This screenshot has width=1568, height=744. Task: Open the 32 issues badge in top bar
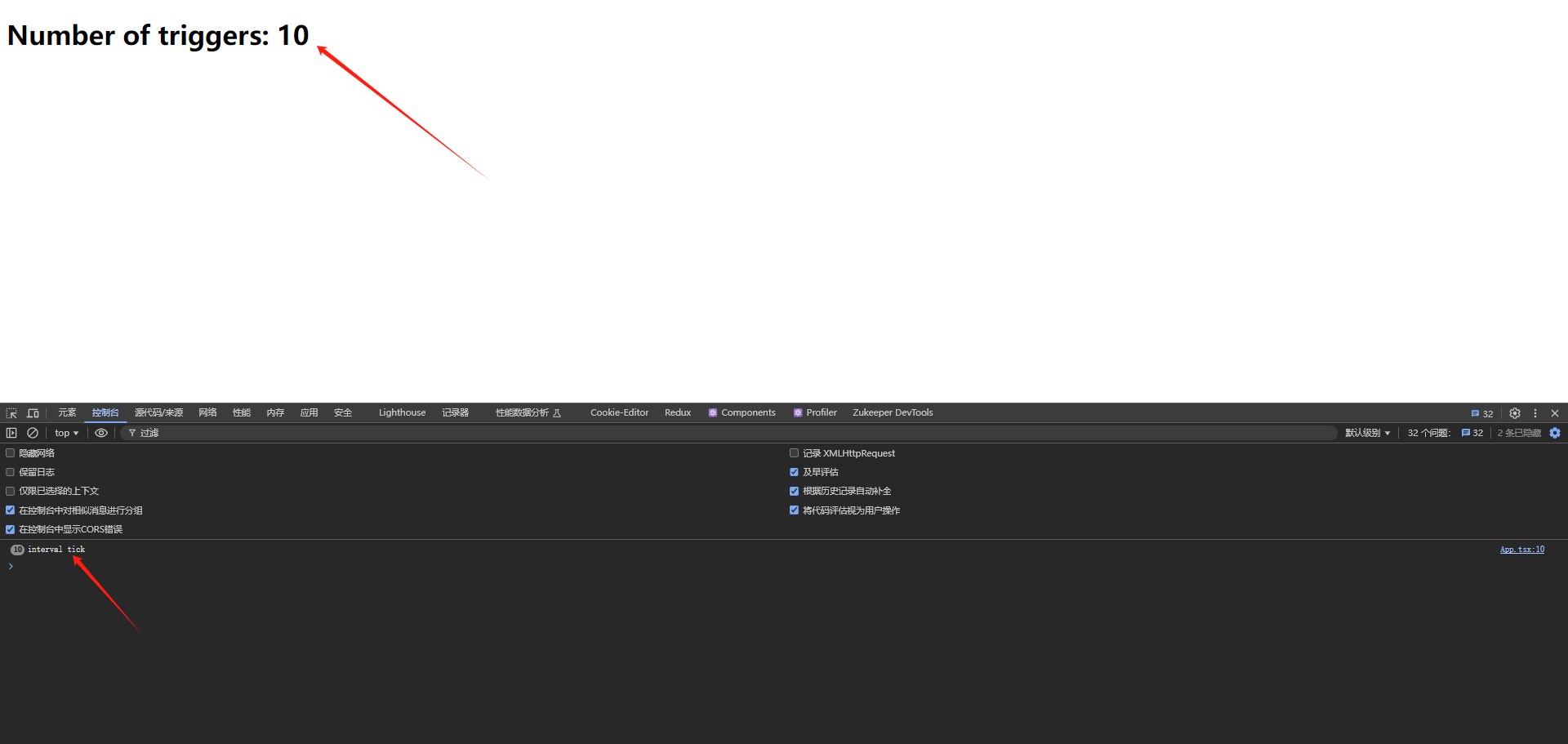[x=1482, y=413]
